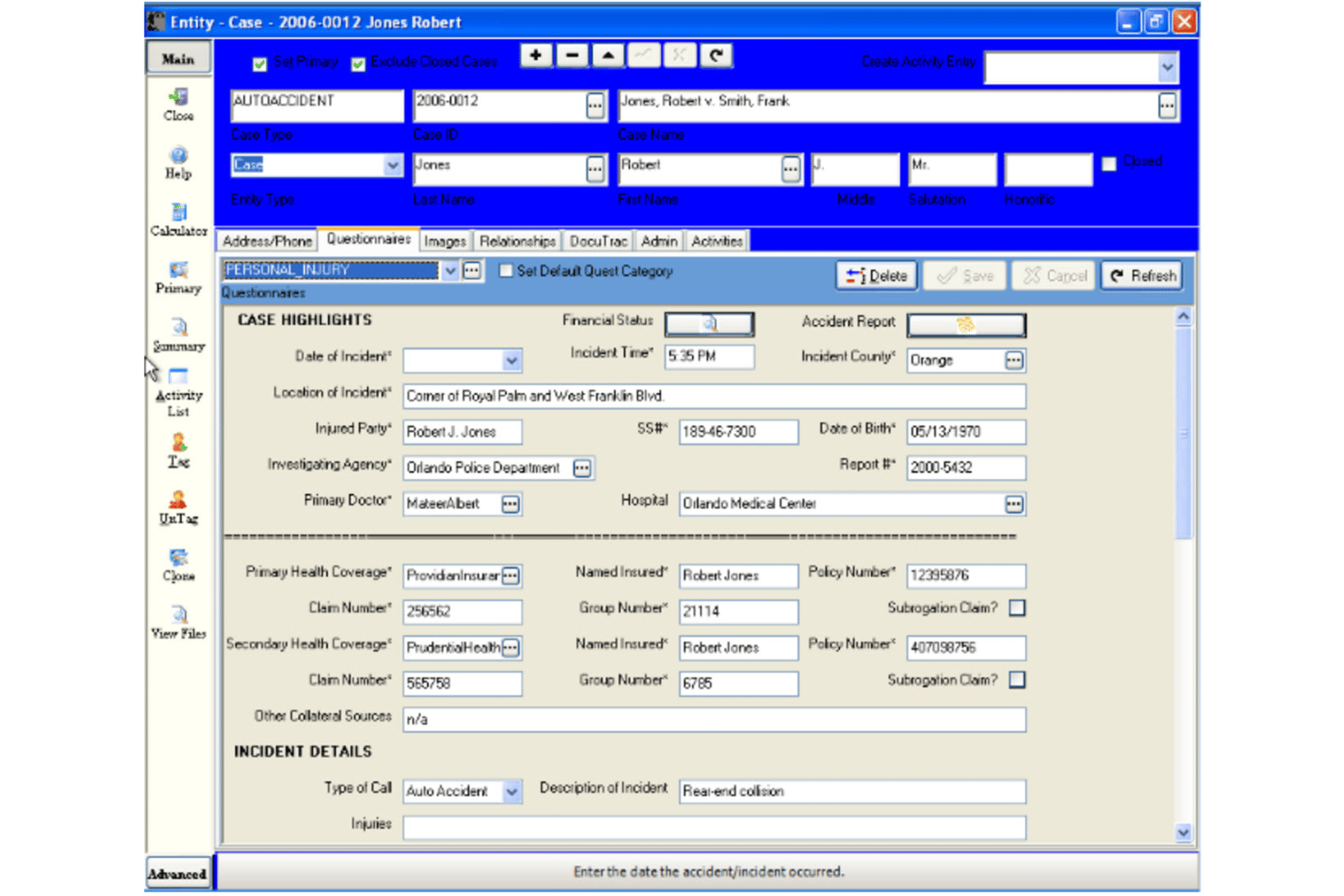This screenshot has width=1344, height=896.
Task: Open the Activities tab
Action: click(x=716, y=241)
